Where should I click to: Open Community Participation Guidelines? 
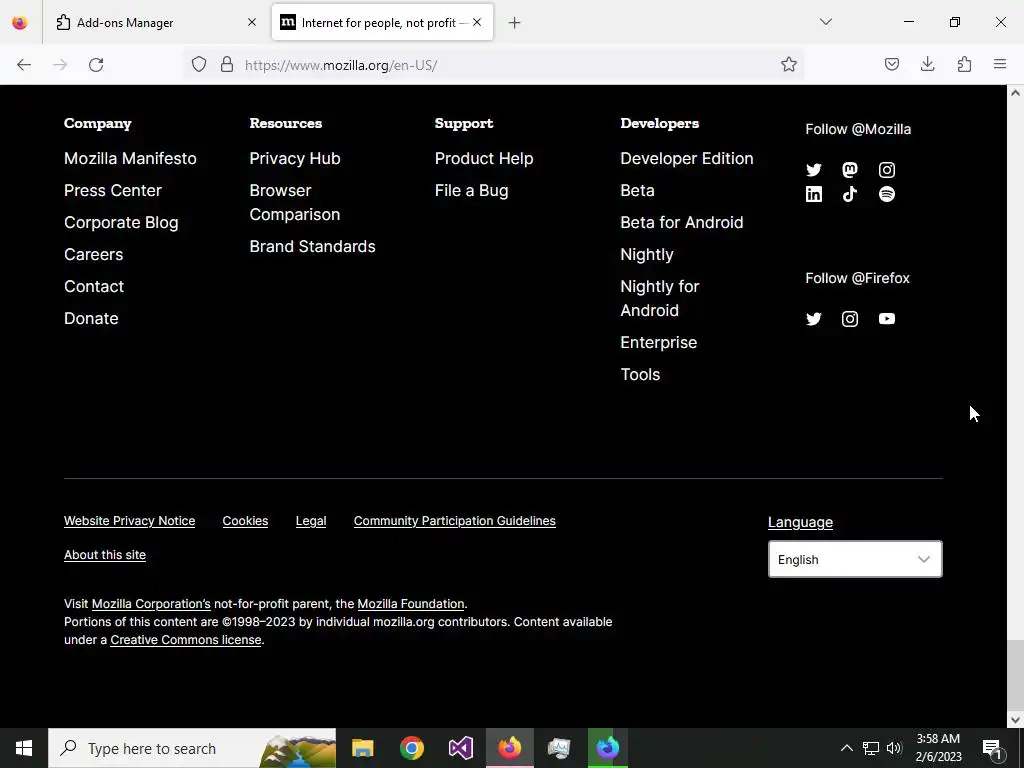[x=455, y=521]
